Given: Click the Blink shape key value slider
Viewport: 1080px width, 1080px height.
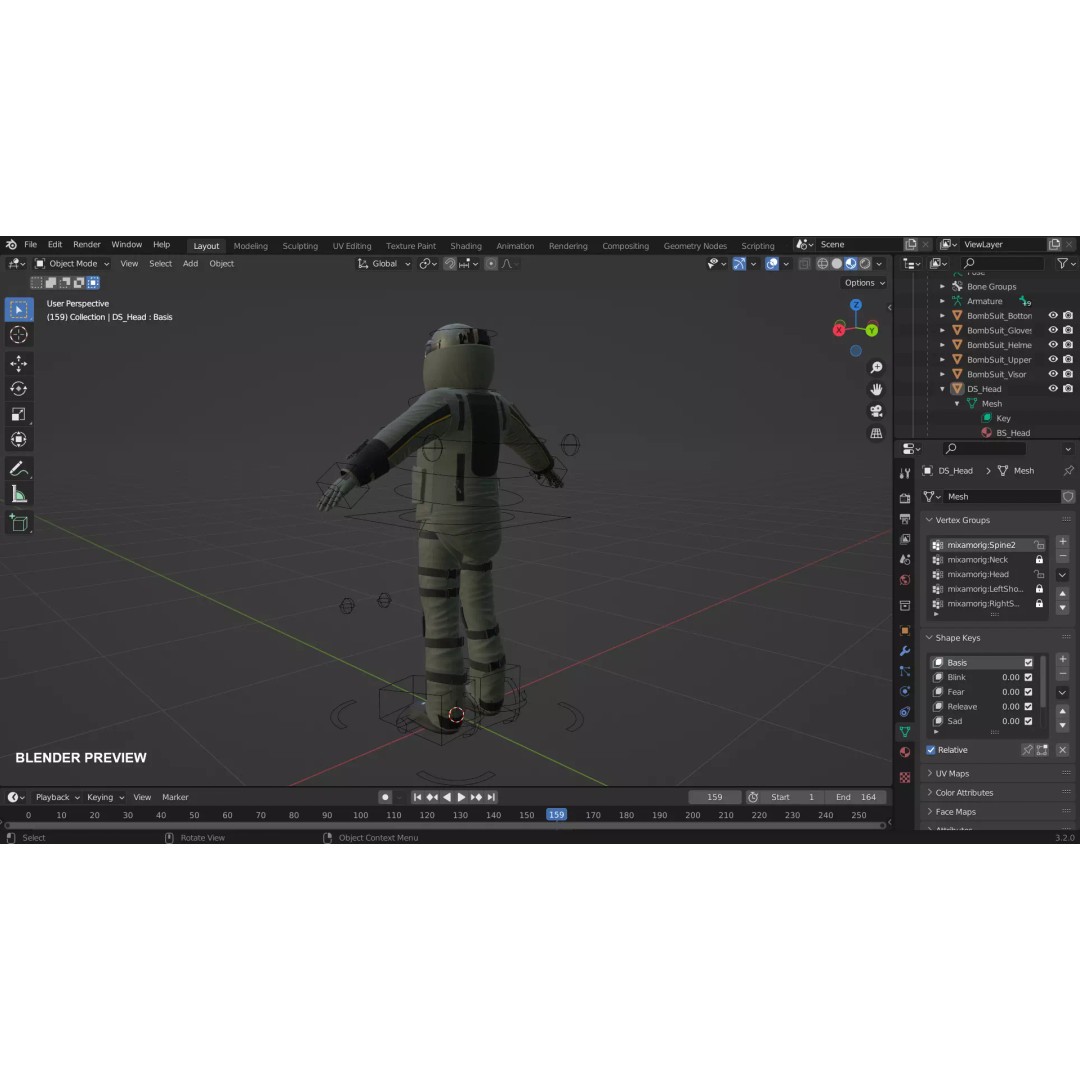Looking at the screenshot, I should tap(1010, 678).
